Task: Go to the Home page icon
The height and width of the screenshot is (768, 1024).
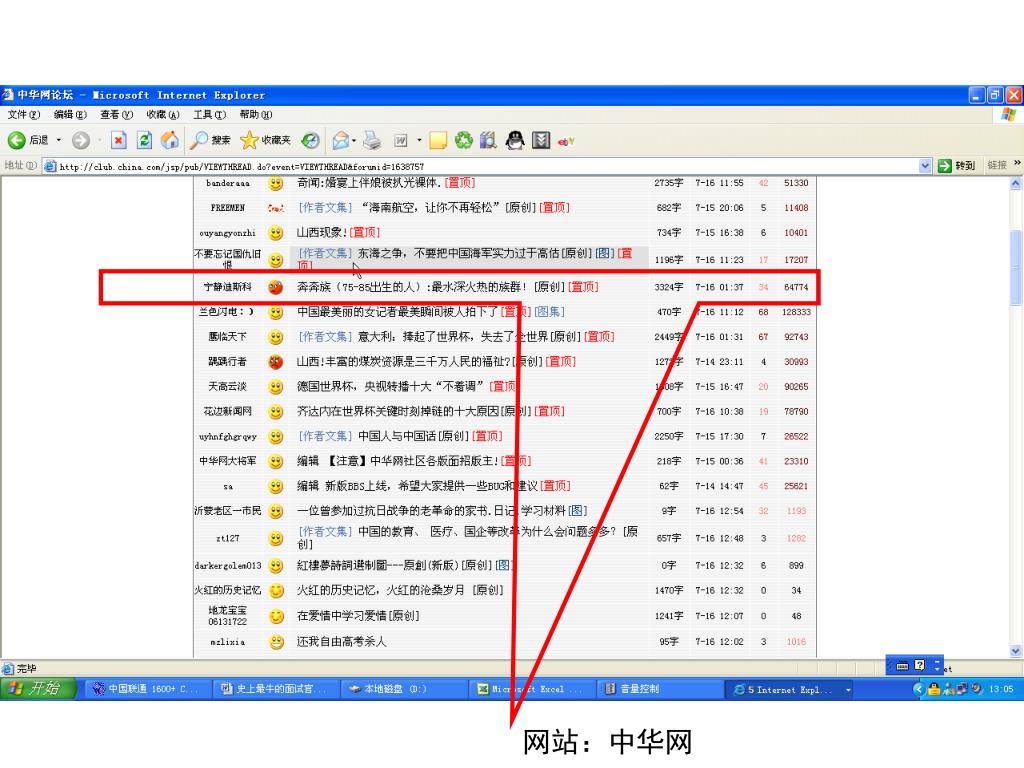Action: [170, 140]
